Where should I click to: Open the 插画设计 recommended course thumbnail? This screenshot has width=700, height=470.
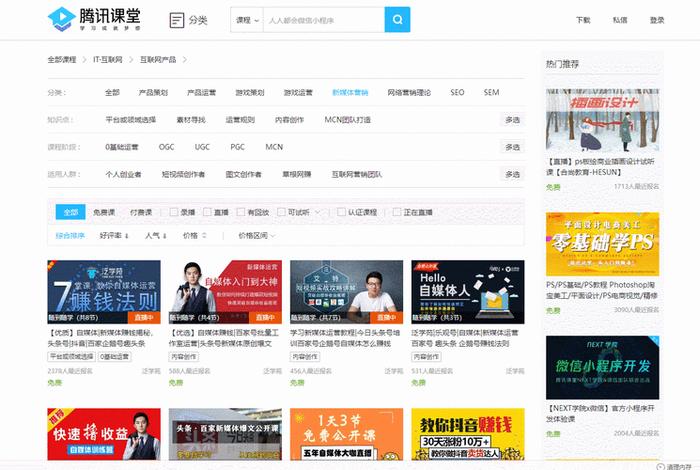click(x=602, y=120)
